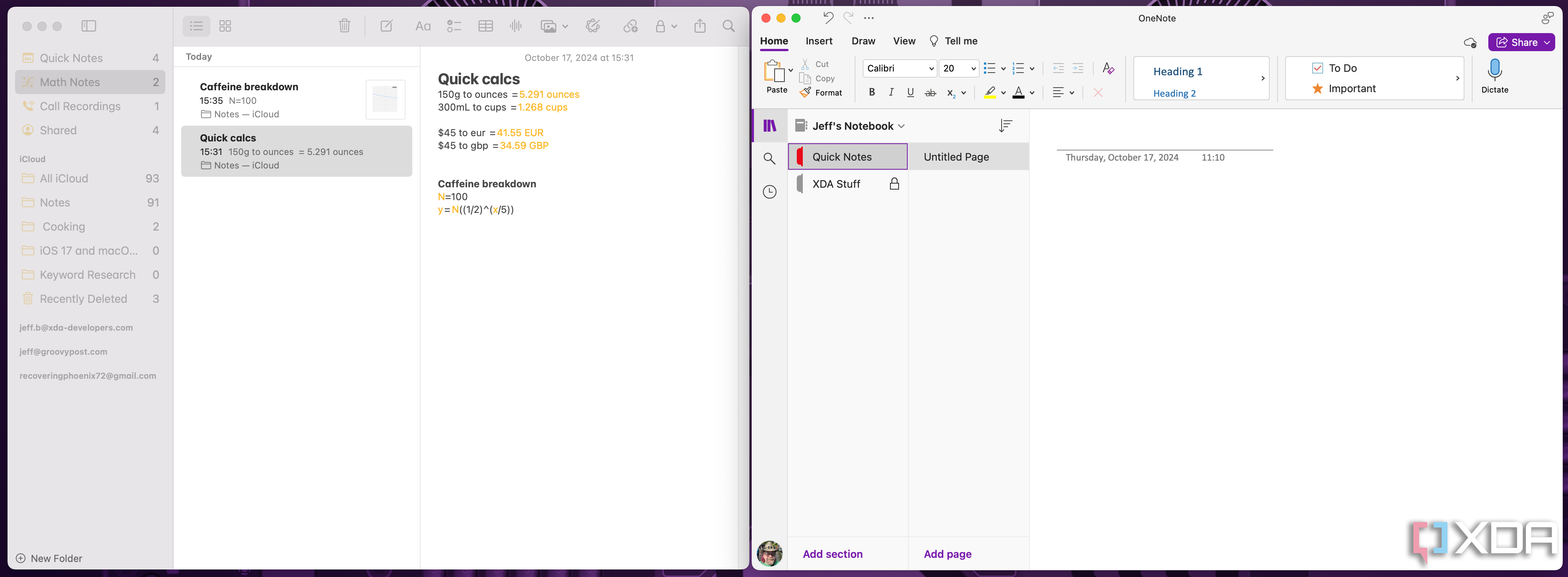Insert a table in Notes
This screenshot has width=1568, height=577.
[486, 26]
